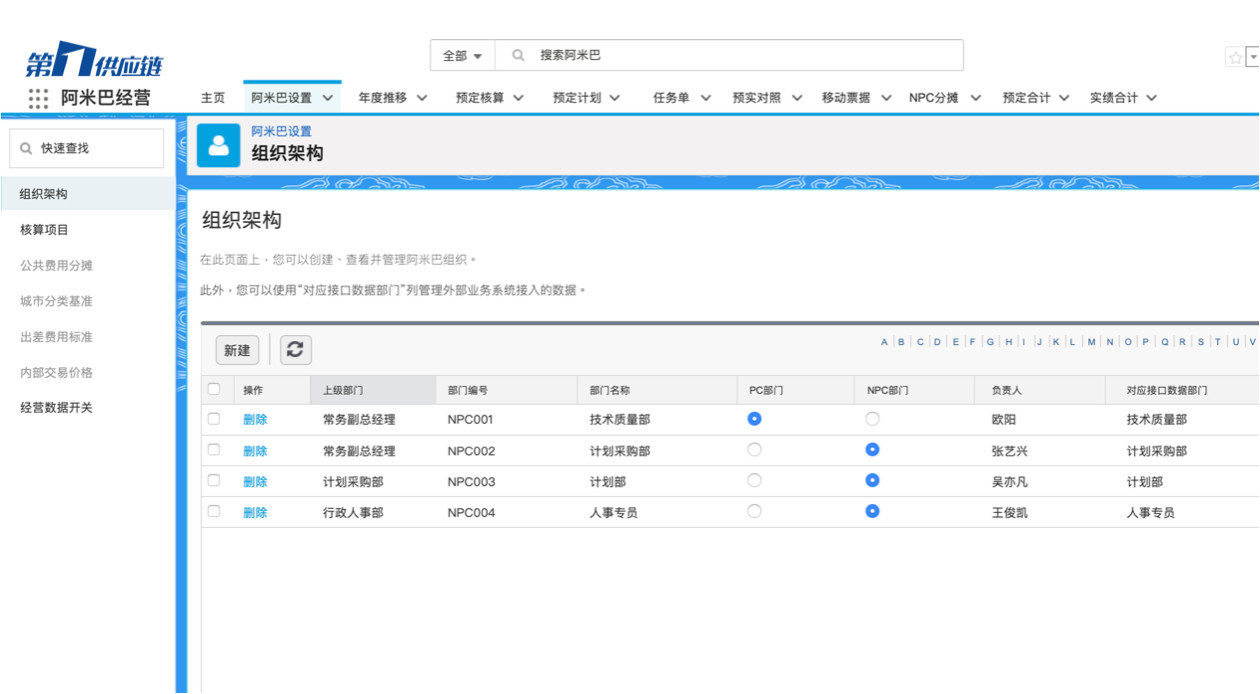Open the 全部 search scope dropdown
This screenshot has width=1260, height=694.
click(462, 56)
